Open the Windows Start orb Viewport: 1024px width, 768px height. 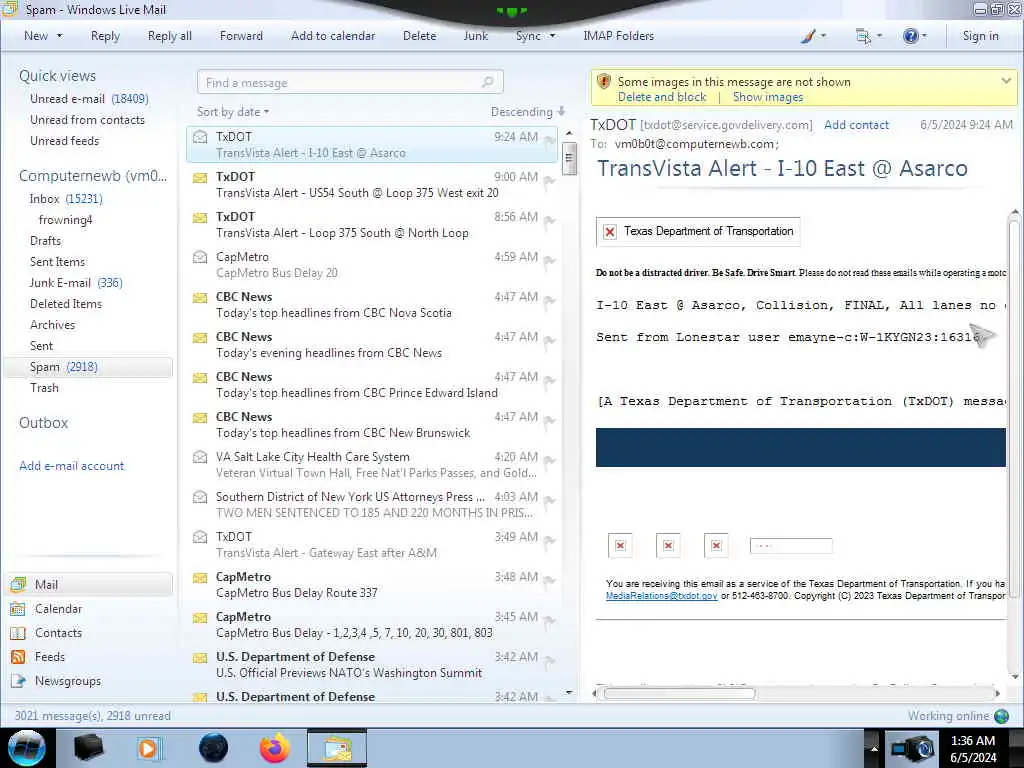27,748
